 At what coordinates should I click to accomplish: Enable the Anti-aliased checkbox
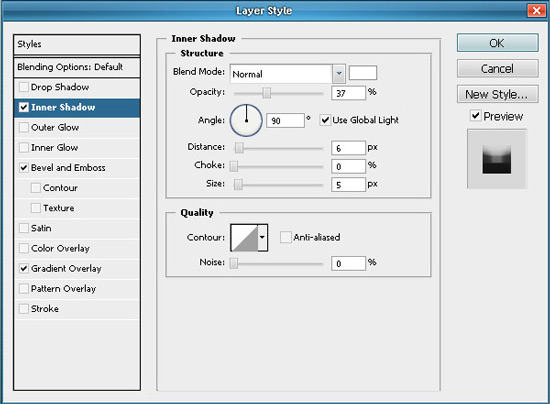pos(285,237)
